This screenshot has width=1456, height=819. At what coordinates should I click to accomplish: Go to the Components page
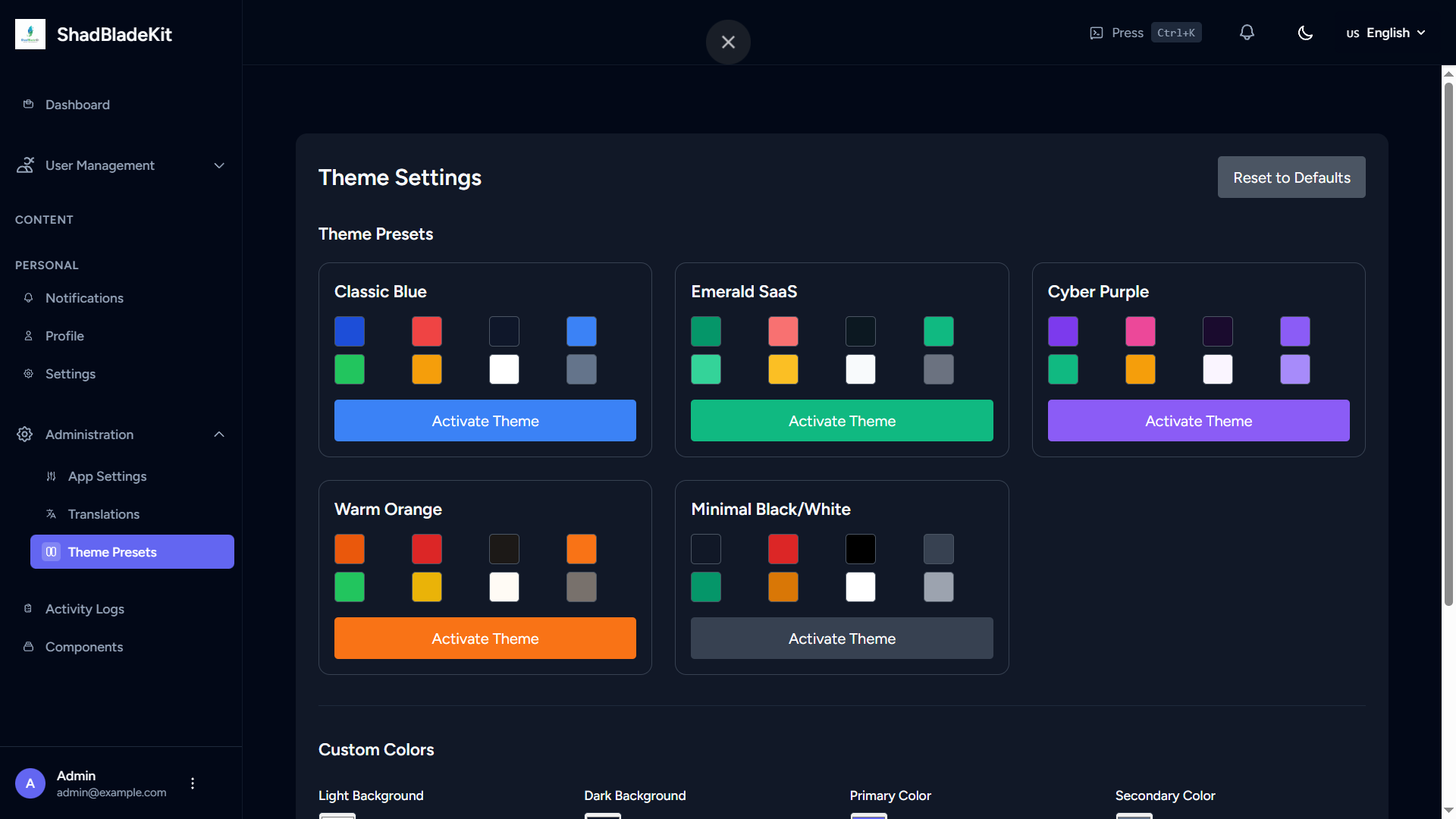point(84,647)
